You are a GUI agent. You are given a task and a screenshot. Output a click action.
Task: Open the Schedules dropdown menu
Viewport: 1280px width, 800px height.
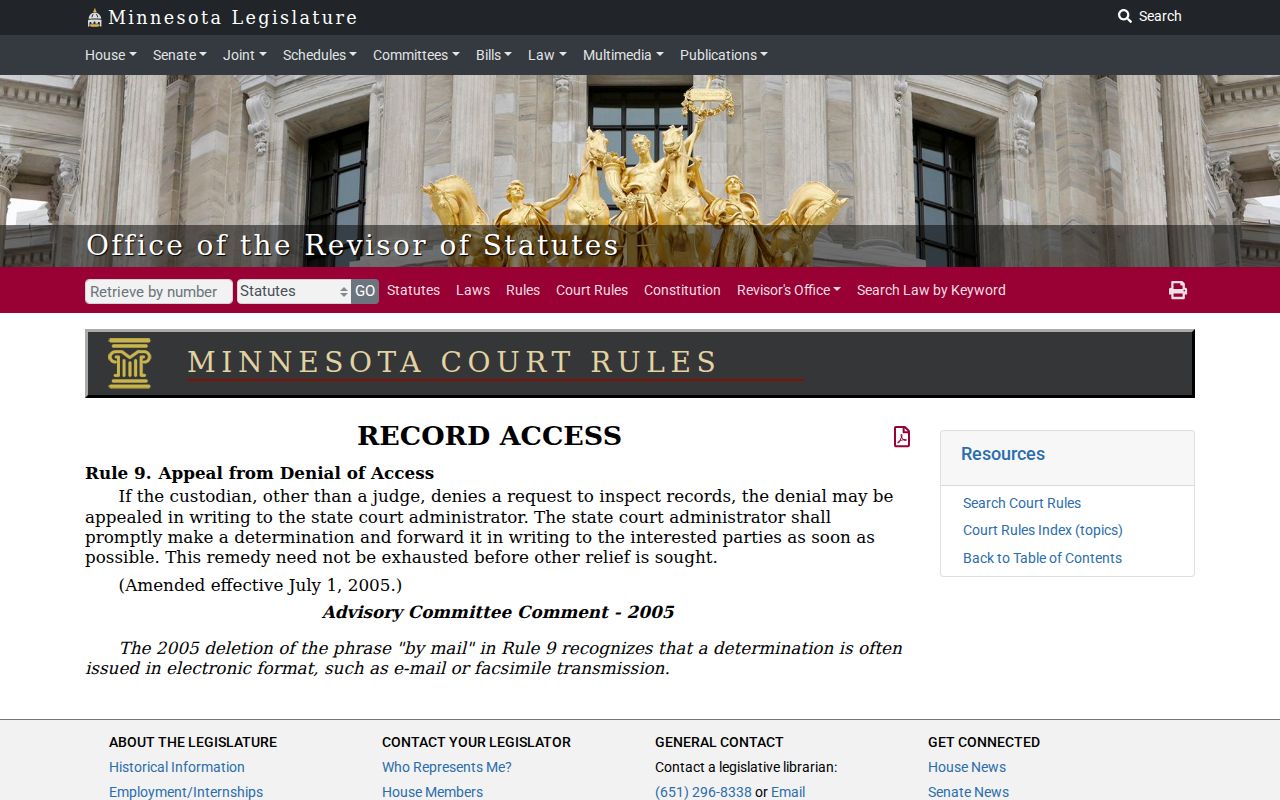click(320, 55)
